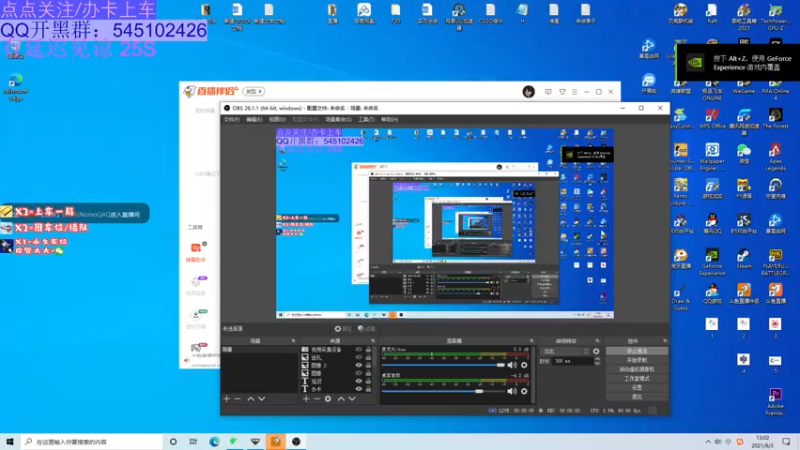Open source properties gear in Sources toolbar
800x450 pixels.
tap(328, 399)
